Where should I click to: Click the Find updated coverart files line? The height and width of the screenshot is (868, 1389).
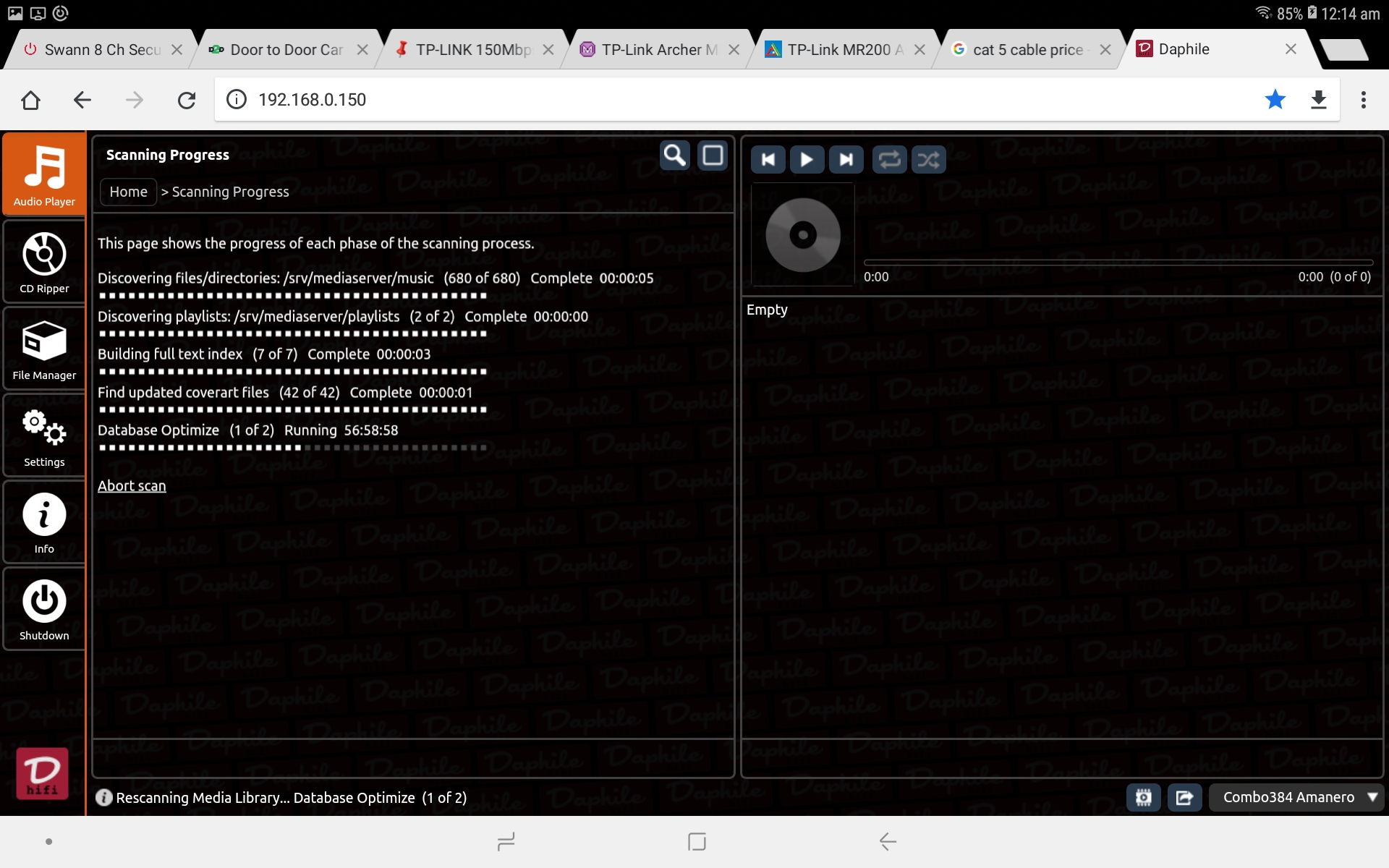point(285,393)
